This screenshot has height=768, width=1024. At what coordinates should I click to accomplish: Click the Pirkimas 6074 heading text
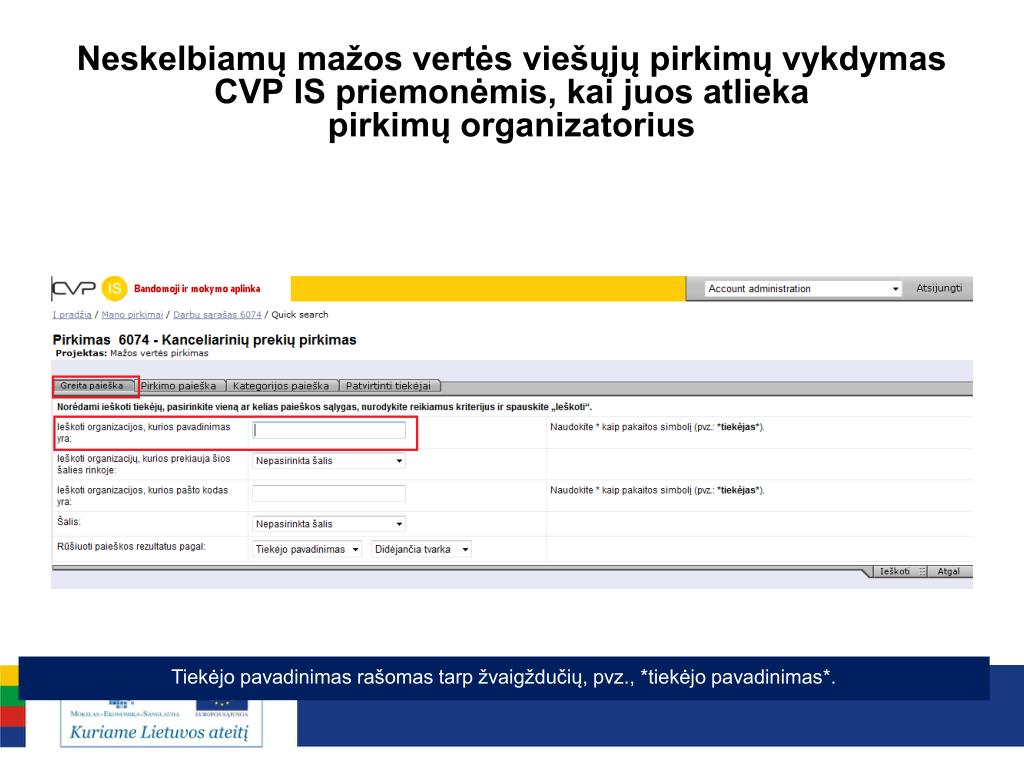click(x=204, y=340)
